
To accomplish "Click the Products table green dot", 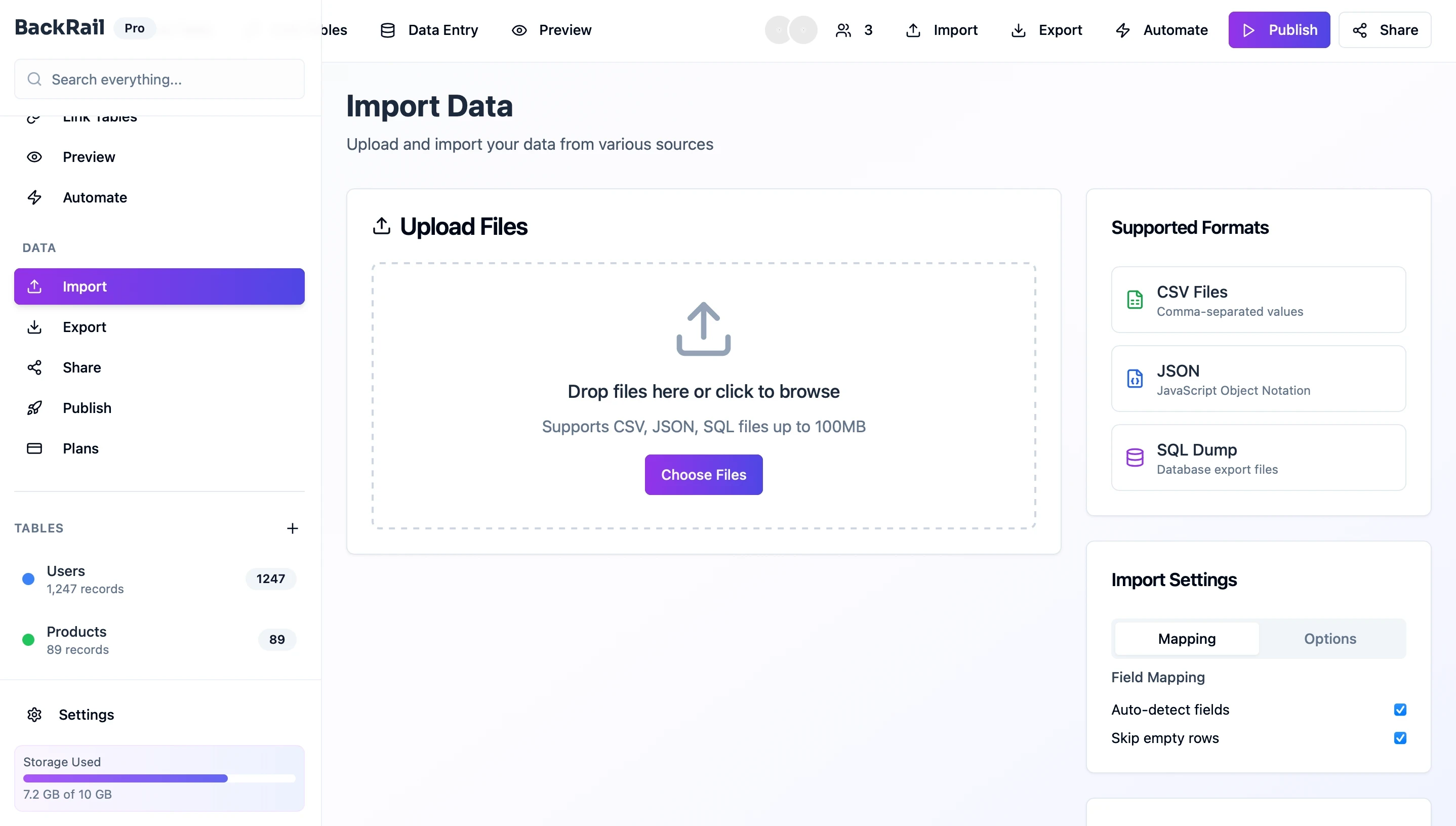I will (x=28, y=639).
